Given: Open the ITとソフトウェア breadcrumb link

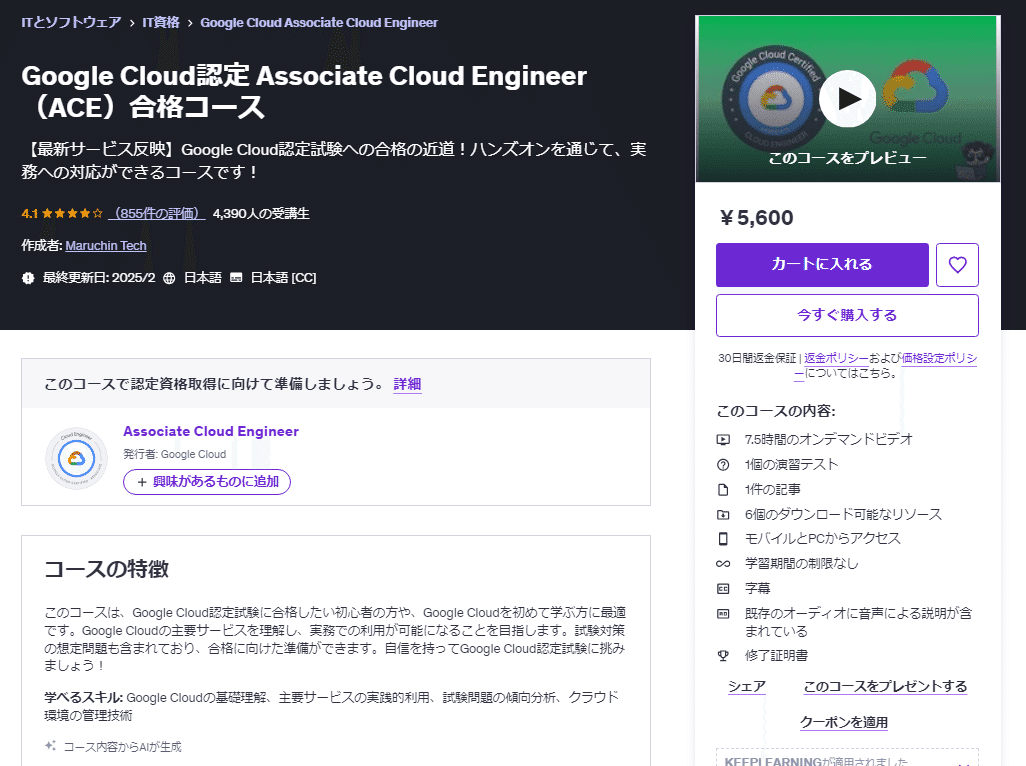Looking at the screenshot, I should 71,22.
